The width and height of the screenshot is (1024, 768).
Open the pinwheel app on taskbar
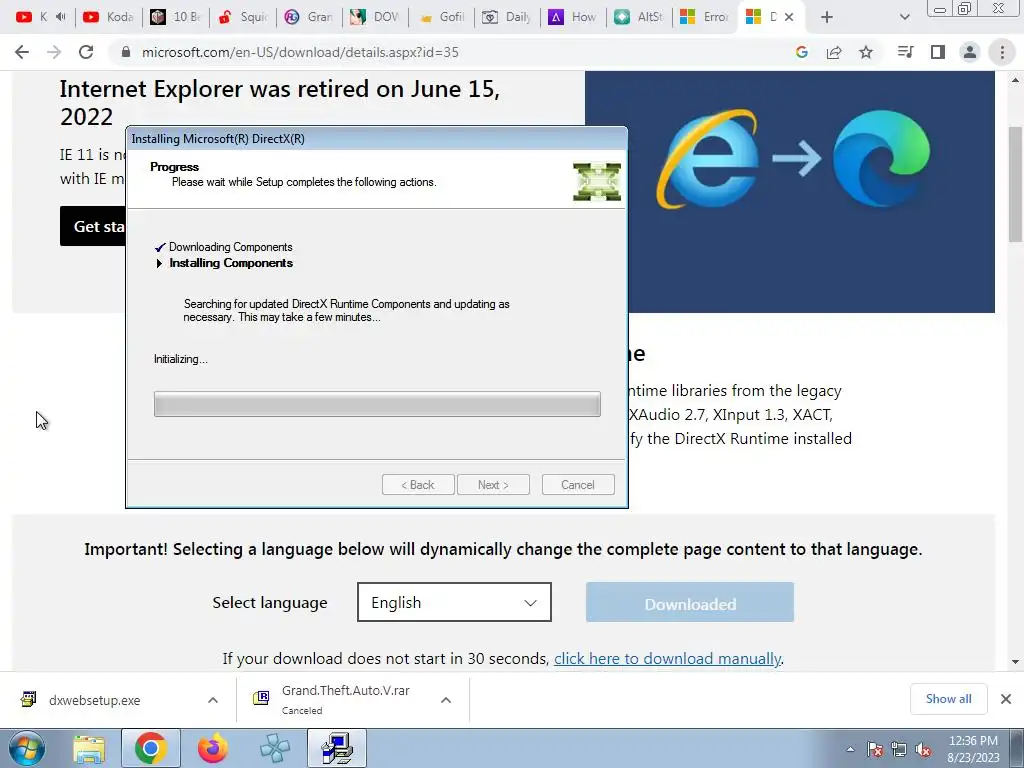pos(274,748)
